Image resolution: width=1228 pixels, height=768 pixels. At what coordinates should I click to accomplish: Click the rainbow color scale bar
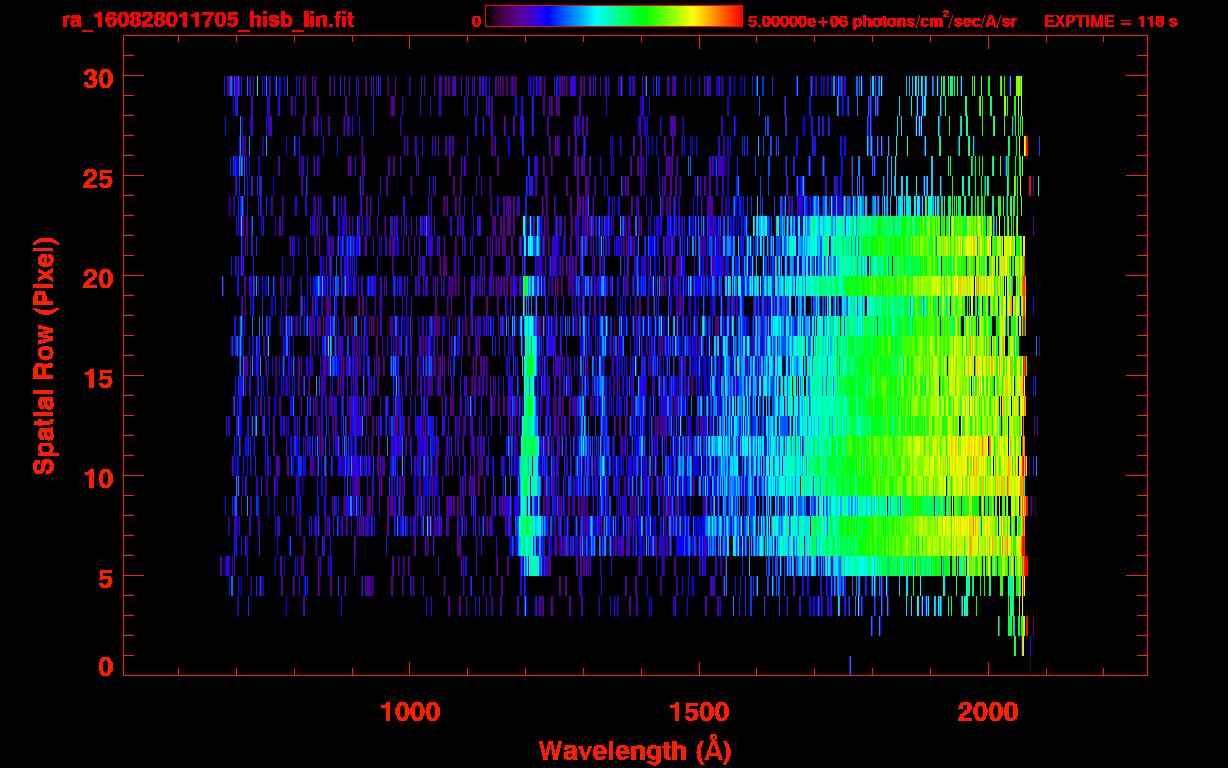click(614, 16)
